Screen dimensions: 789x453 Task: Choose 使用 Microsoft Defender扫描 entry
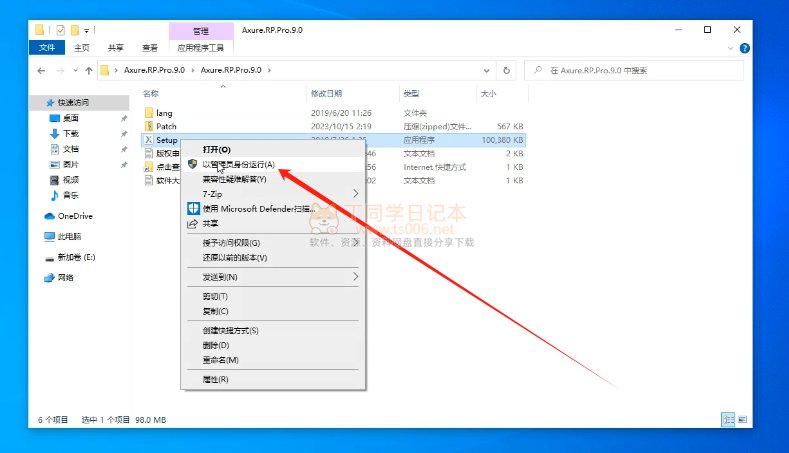click(273, 208)
